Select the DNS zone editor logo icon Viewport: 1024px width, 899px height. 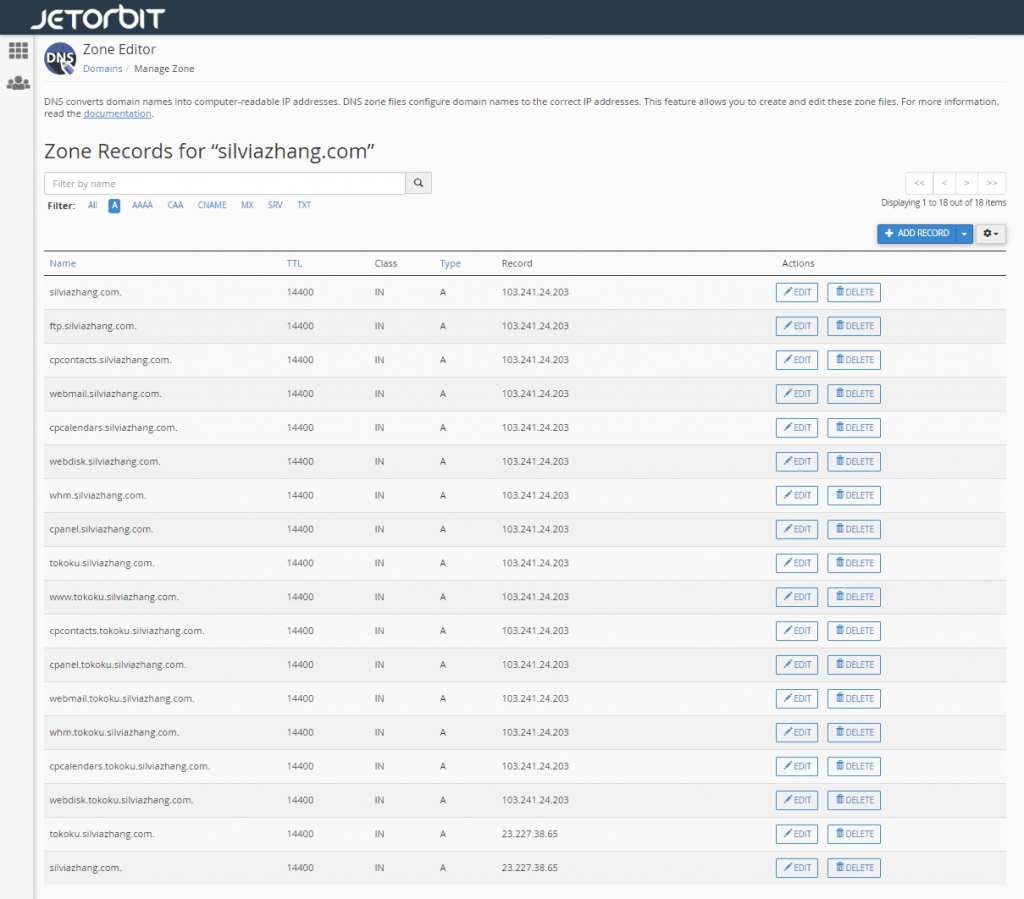(x=59, y=59)
